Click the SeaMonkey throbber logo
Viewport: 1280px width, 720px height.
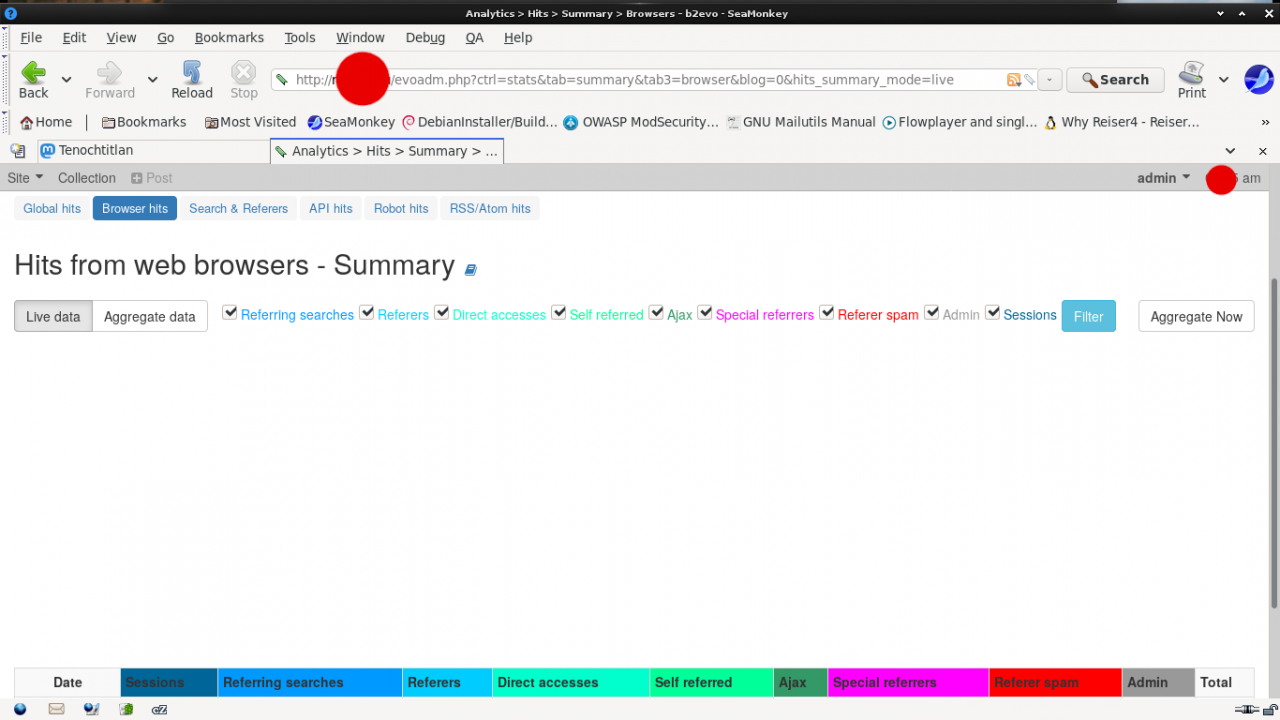pyautogui.click(x=1258, y=79)
